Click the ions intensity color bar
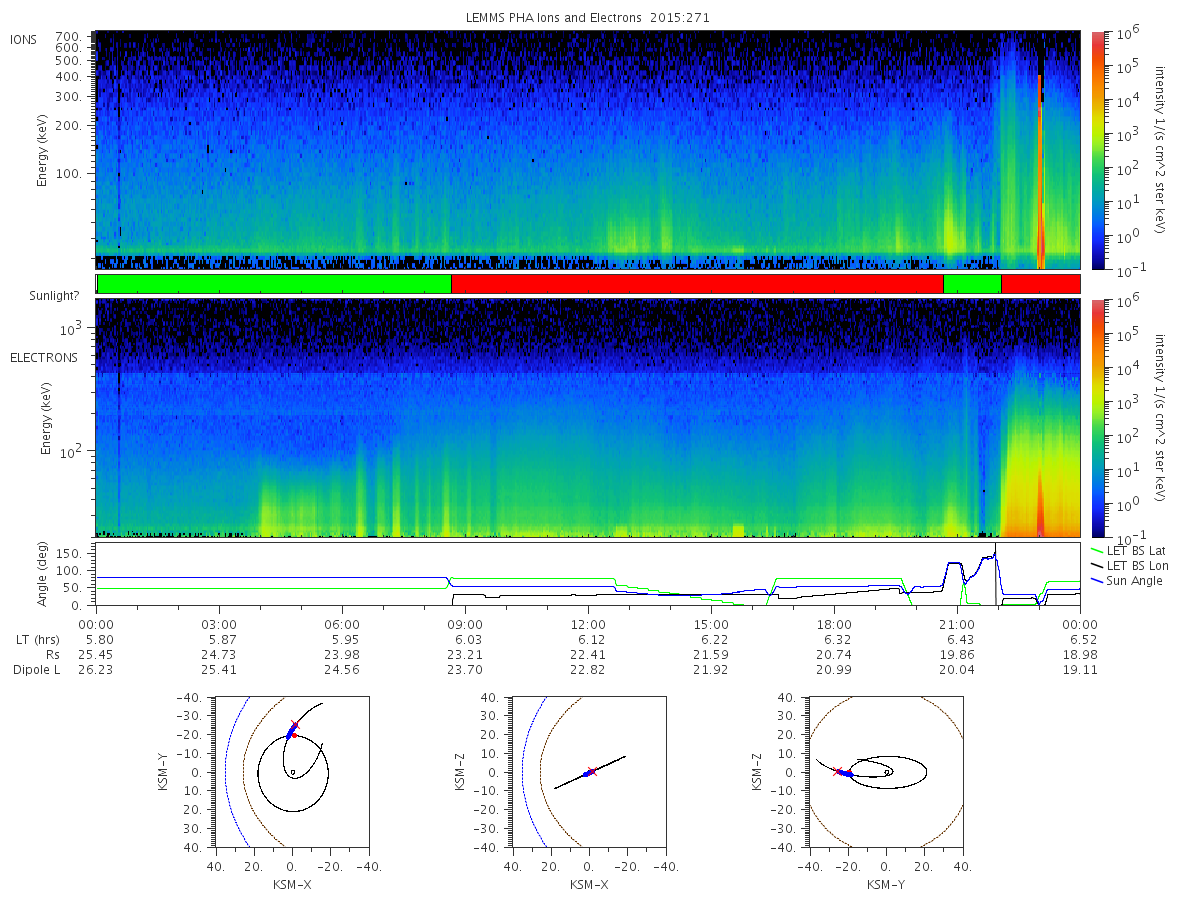1200x900 pixels. [x=1098, y=150]
